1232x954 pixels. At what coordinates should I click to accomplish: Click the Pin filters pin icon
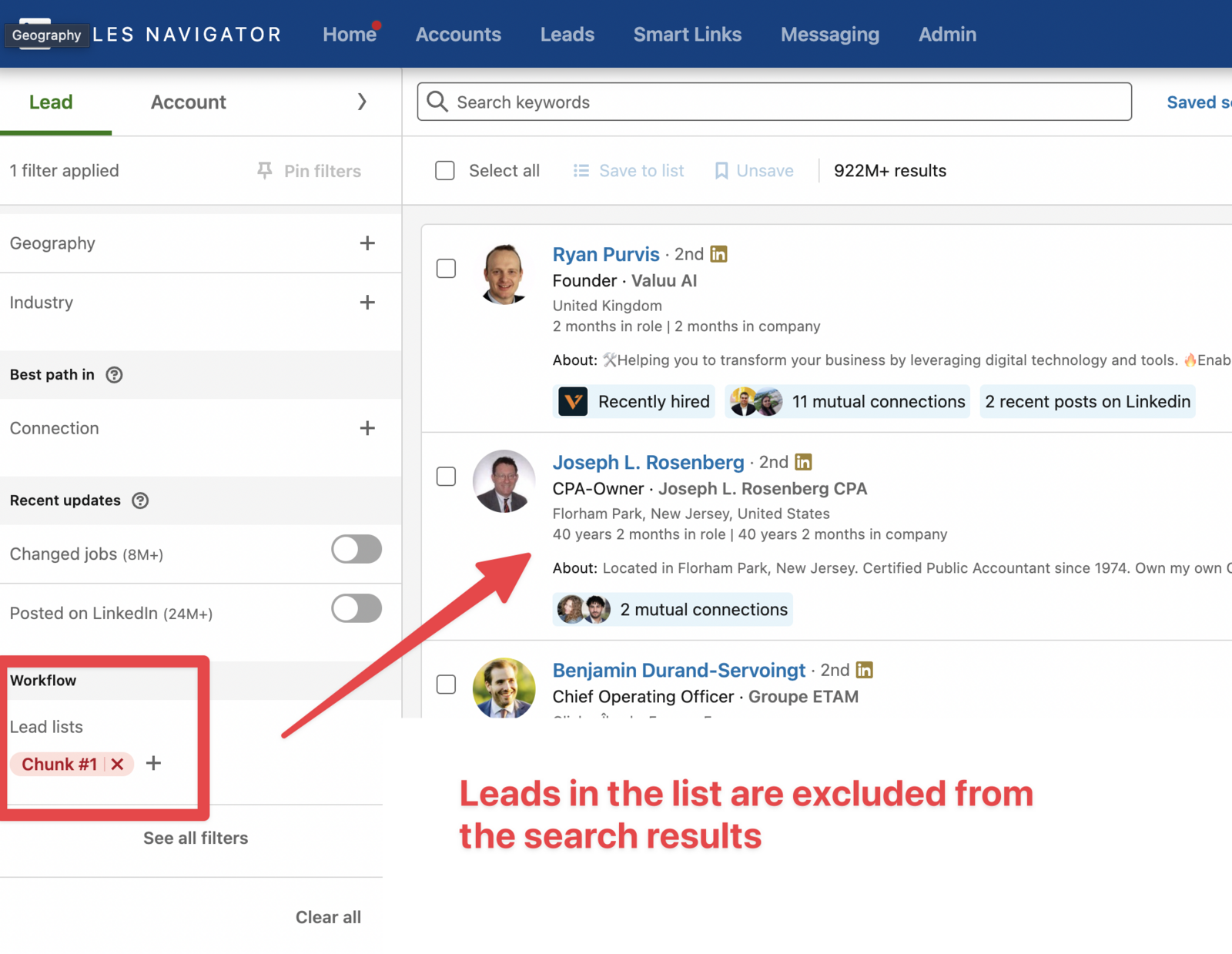[265, 171]
